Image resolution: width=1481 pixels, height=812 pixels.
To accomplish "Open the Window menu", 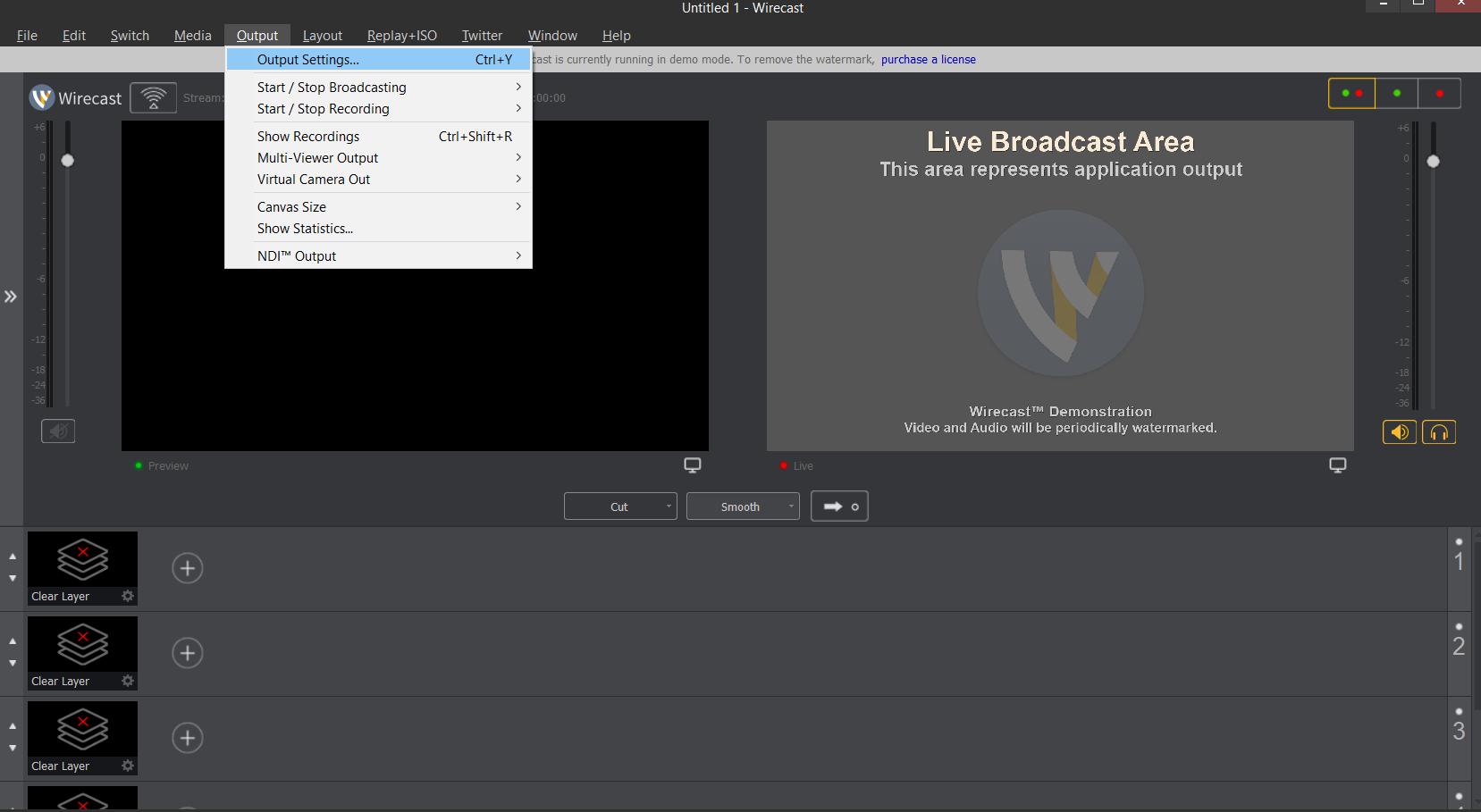I will pyautogui.click(x=552, y=36).
